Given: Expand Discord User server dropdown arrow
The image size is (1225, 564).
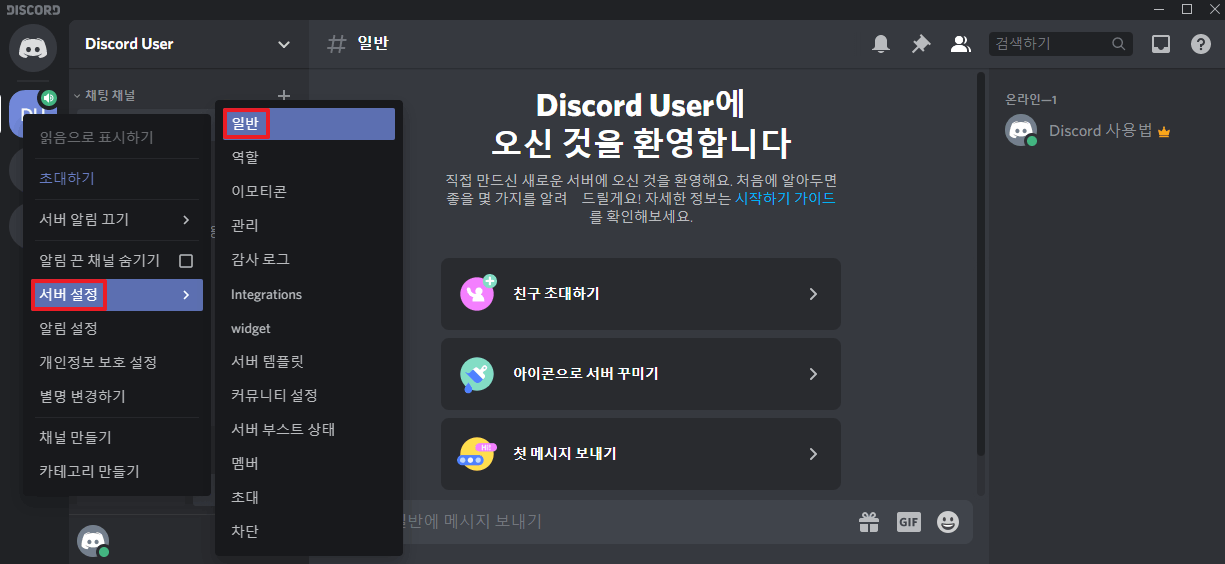Looking at the screenshot, I should coord(284,44).
